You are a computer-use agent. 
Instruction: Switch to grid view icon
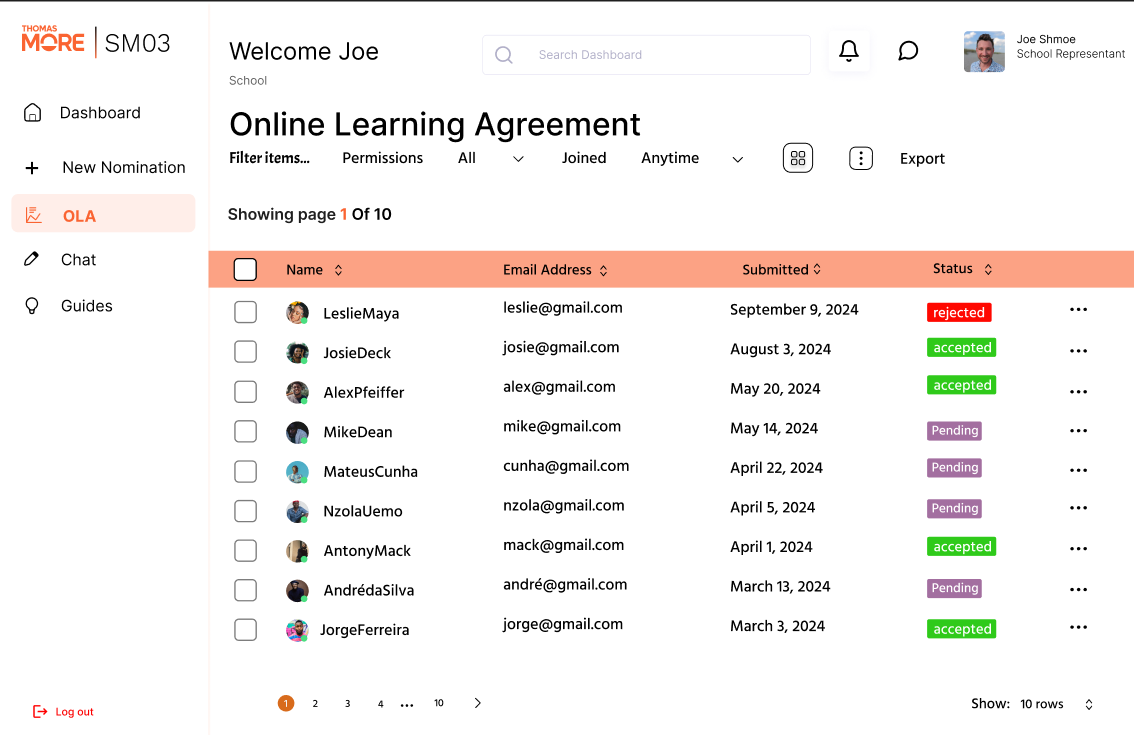pyautogui.click(x=797, y=158)
